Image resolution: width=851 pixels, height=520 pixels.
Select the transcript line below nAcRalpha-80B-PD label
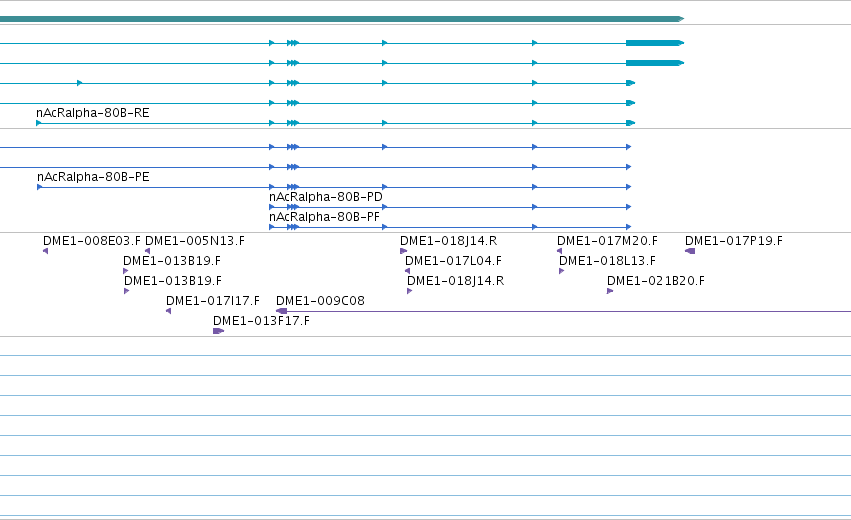click(450, 207)
